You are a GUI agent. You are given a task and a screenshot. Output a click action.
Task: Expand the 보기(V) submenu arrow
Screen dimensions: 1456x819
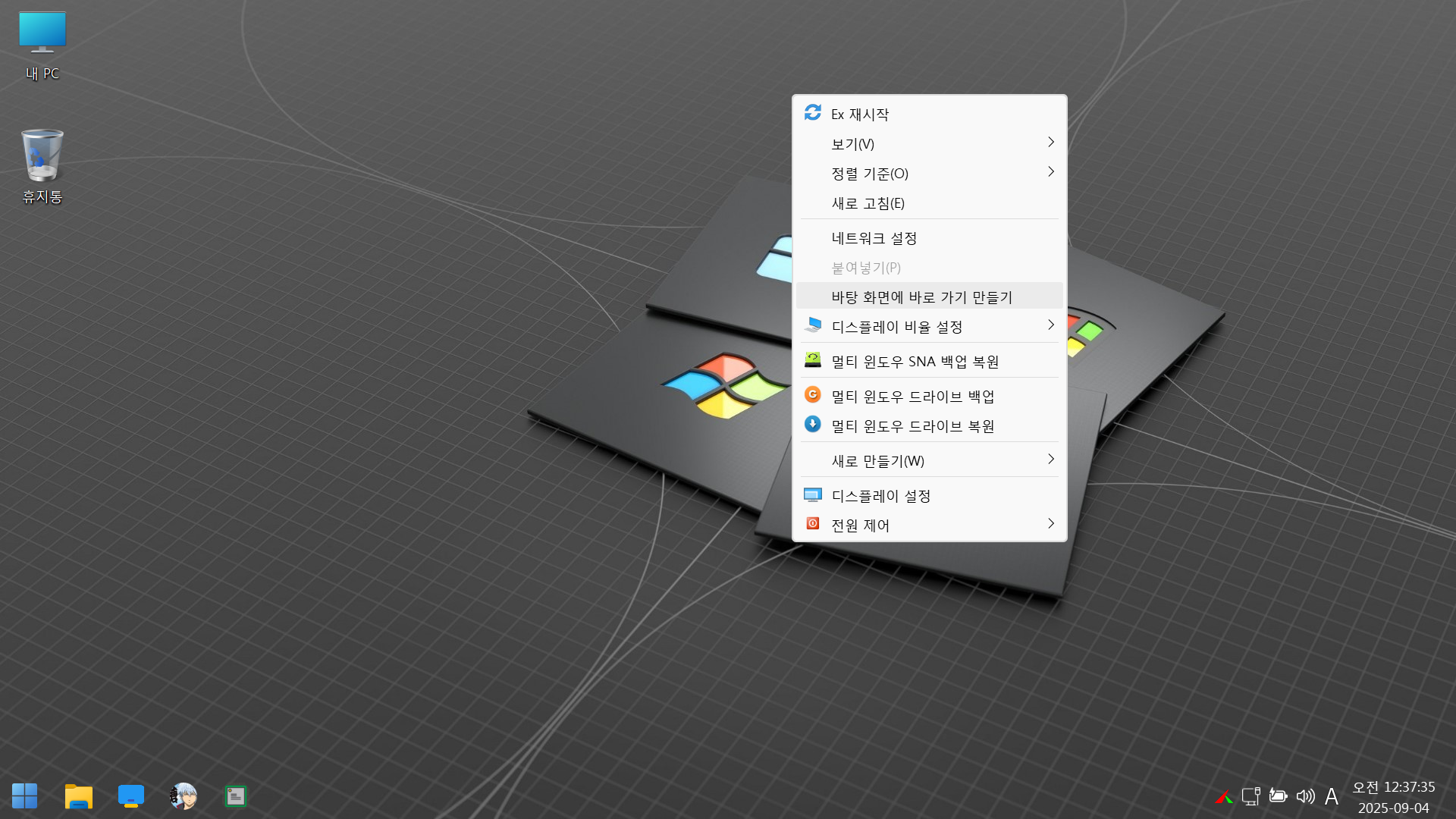click(x=1050, y=143)
